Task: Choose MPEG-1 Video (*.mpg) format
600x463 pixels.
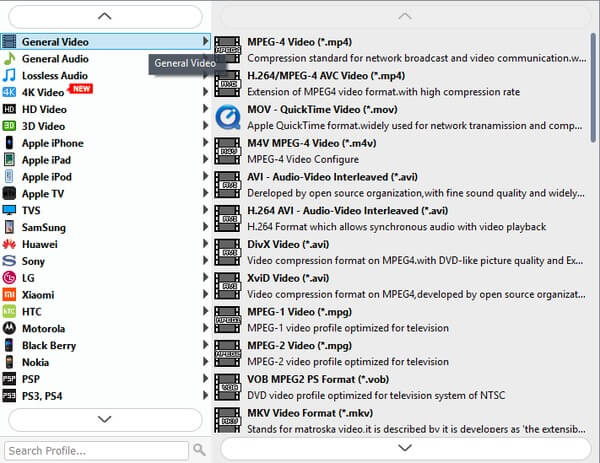Action: (x=401, y=319)
